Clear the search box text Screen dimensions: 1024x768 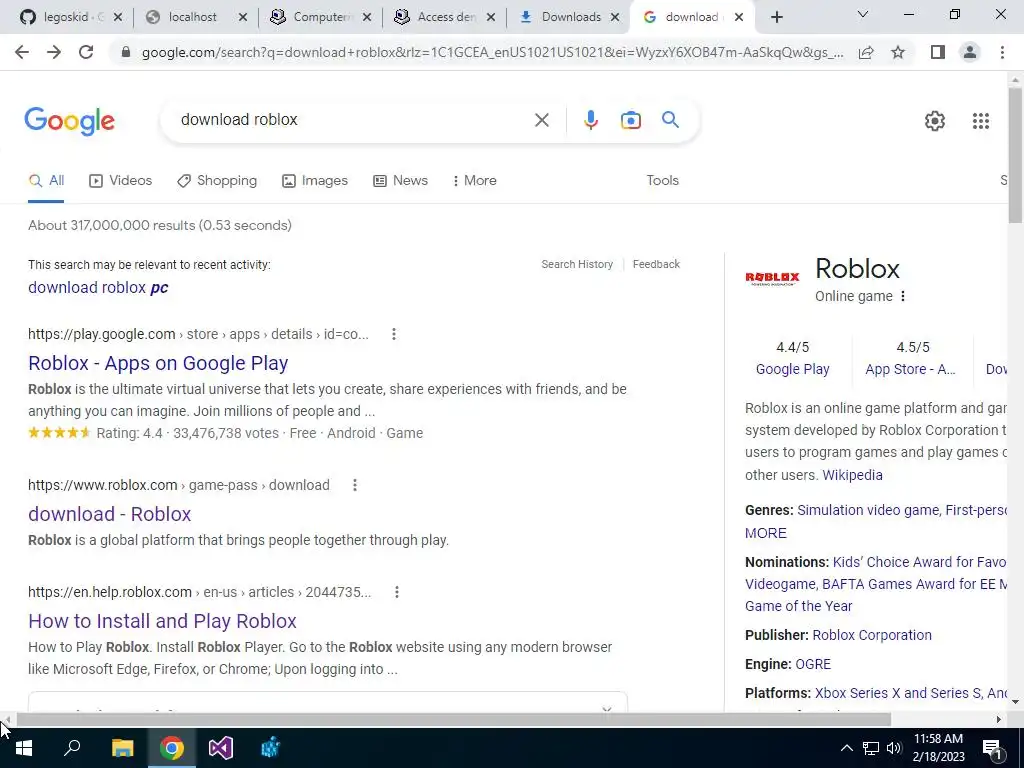coord(541,120)
